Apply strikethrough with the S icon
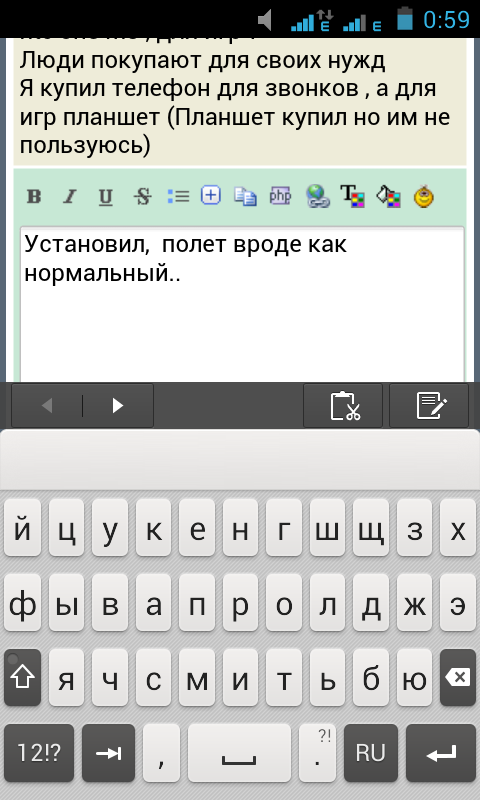The height and width of the screenshot is (800, 480). pos(142,196)
